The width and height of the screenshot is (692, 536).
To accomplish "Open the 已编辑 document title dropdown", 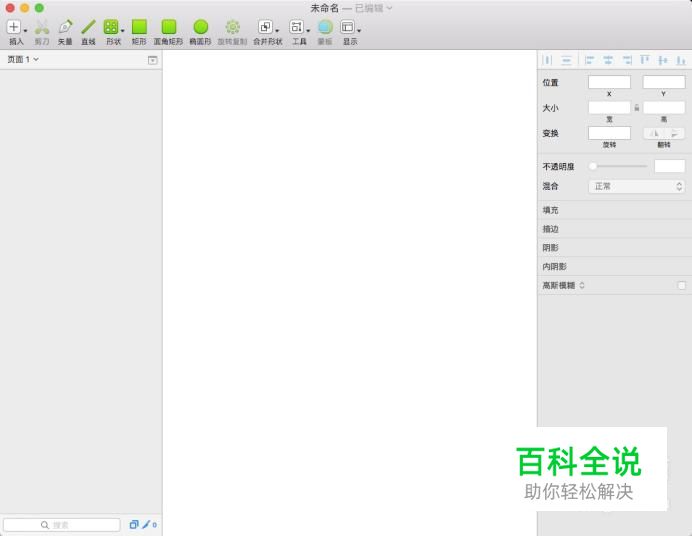I will [373, 8].
